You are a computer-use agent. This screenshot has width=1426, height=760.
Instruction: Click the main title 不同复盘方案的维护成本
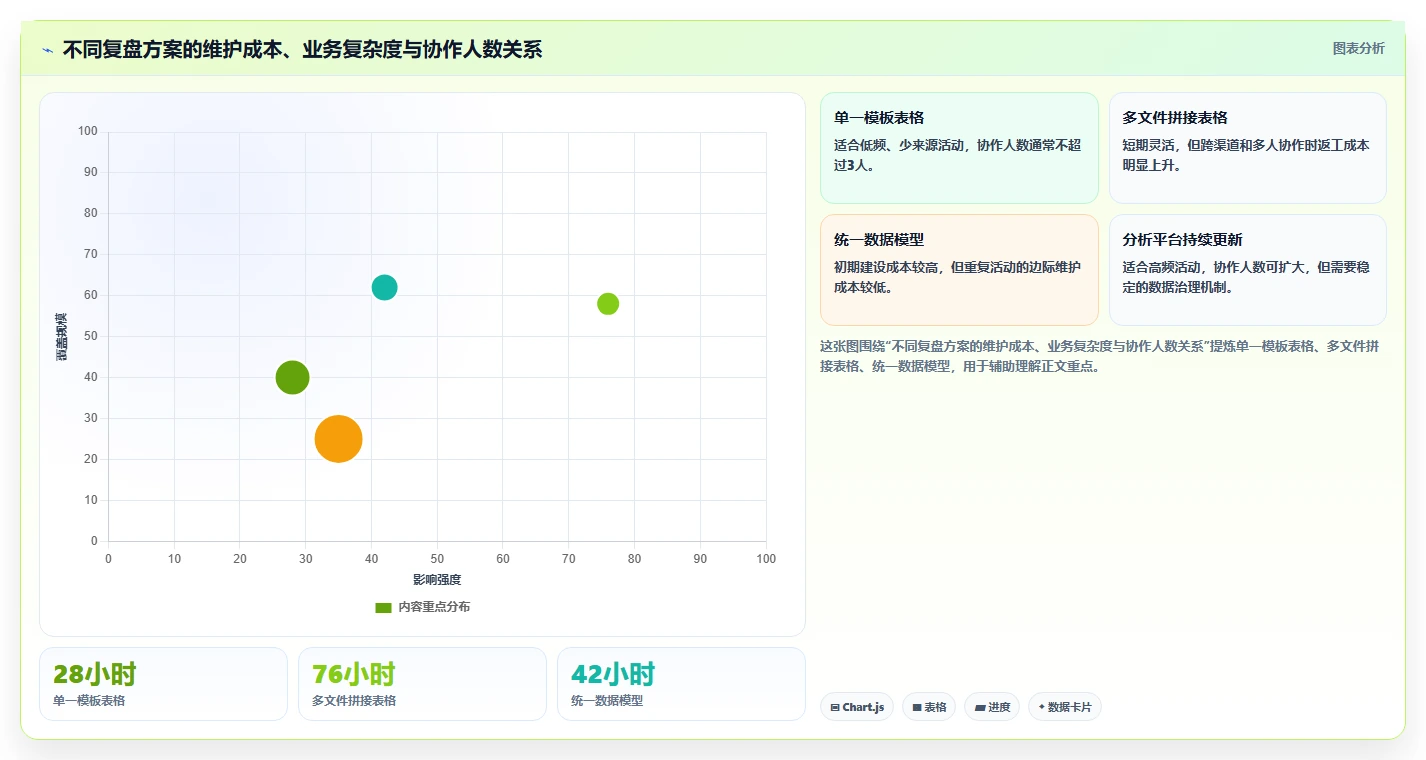pos(302,49)
